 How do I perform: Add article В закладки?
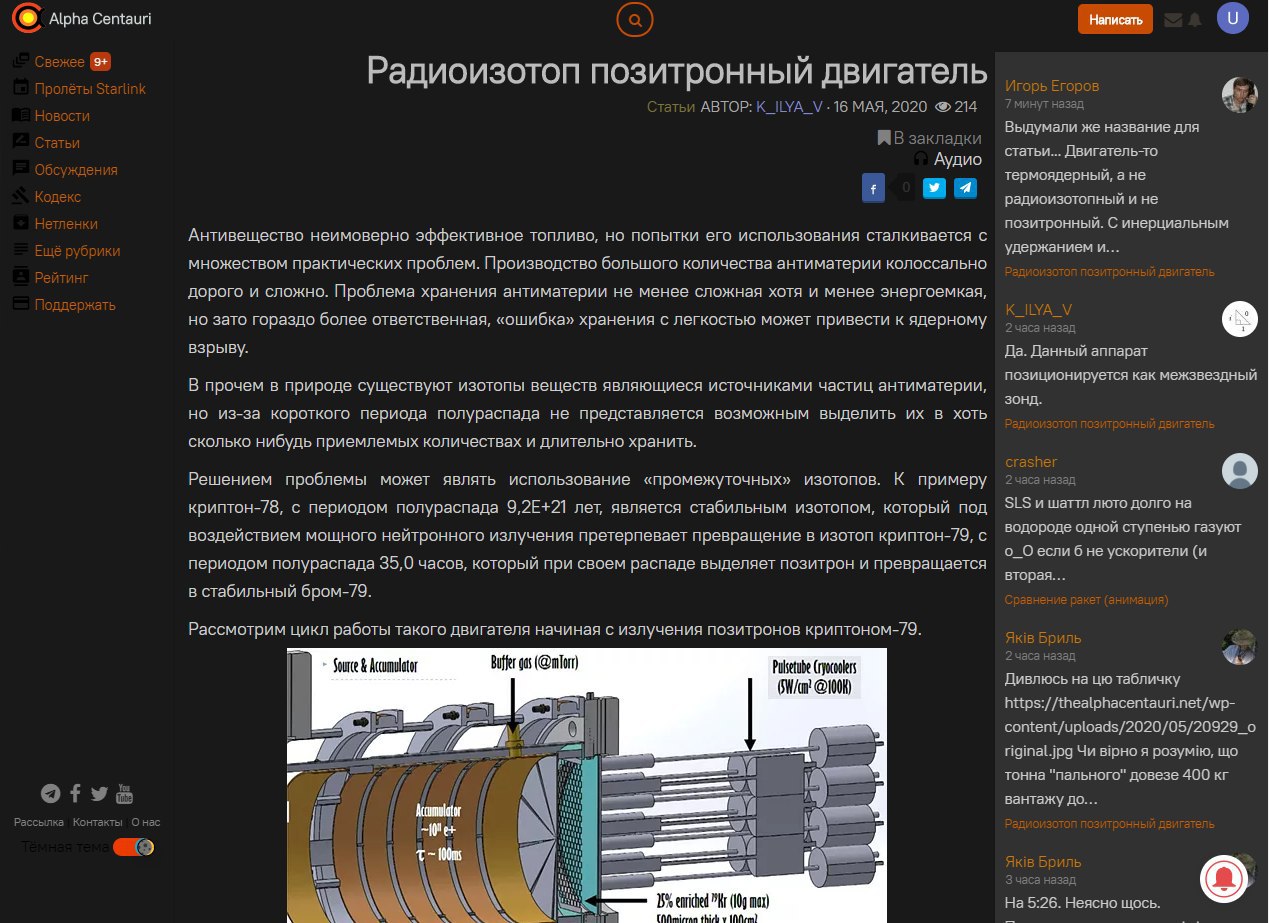click(929, 138)
